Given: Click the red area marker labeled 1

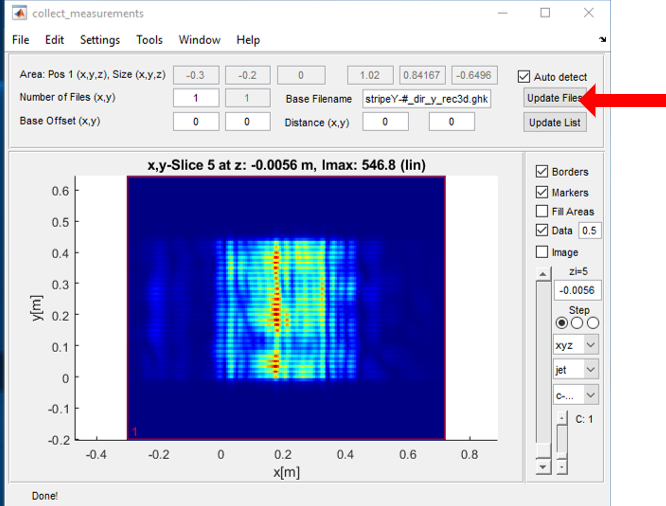Looking at the screenshot, I should (x=135, y=432).
